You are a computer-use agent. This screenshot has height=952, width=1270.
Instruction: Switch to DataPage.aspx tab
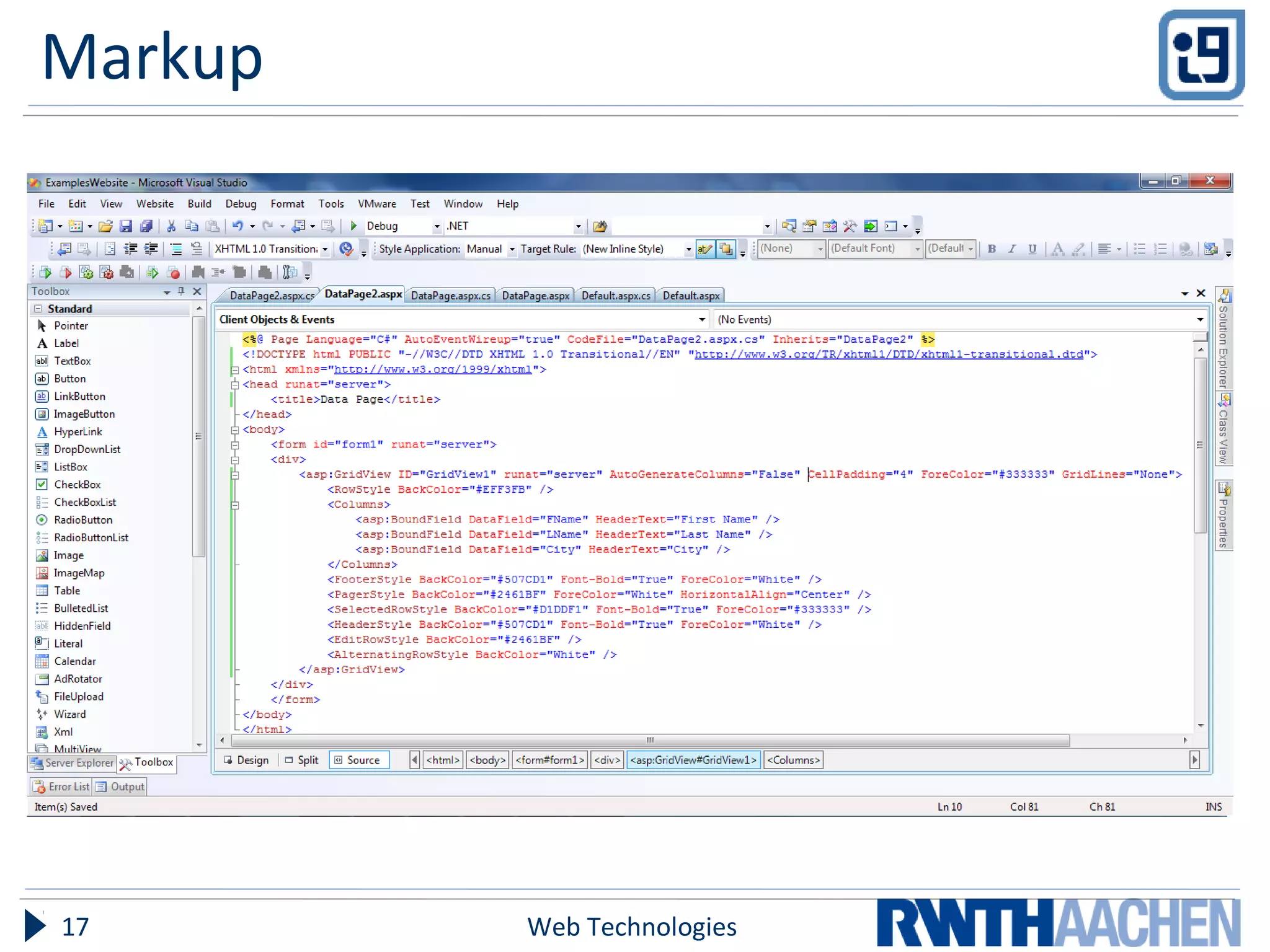(x=535, y=296)
